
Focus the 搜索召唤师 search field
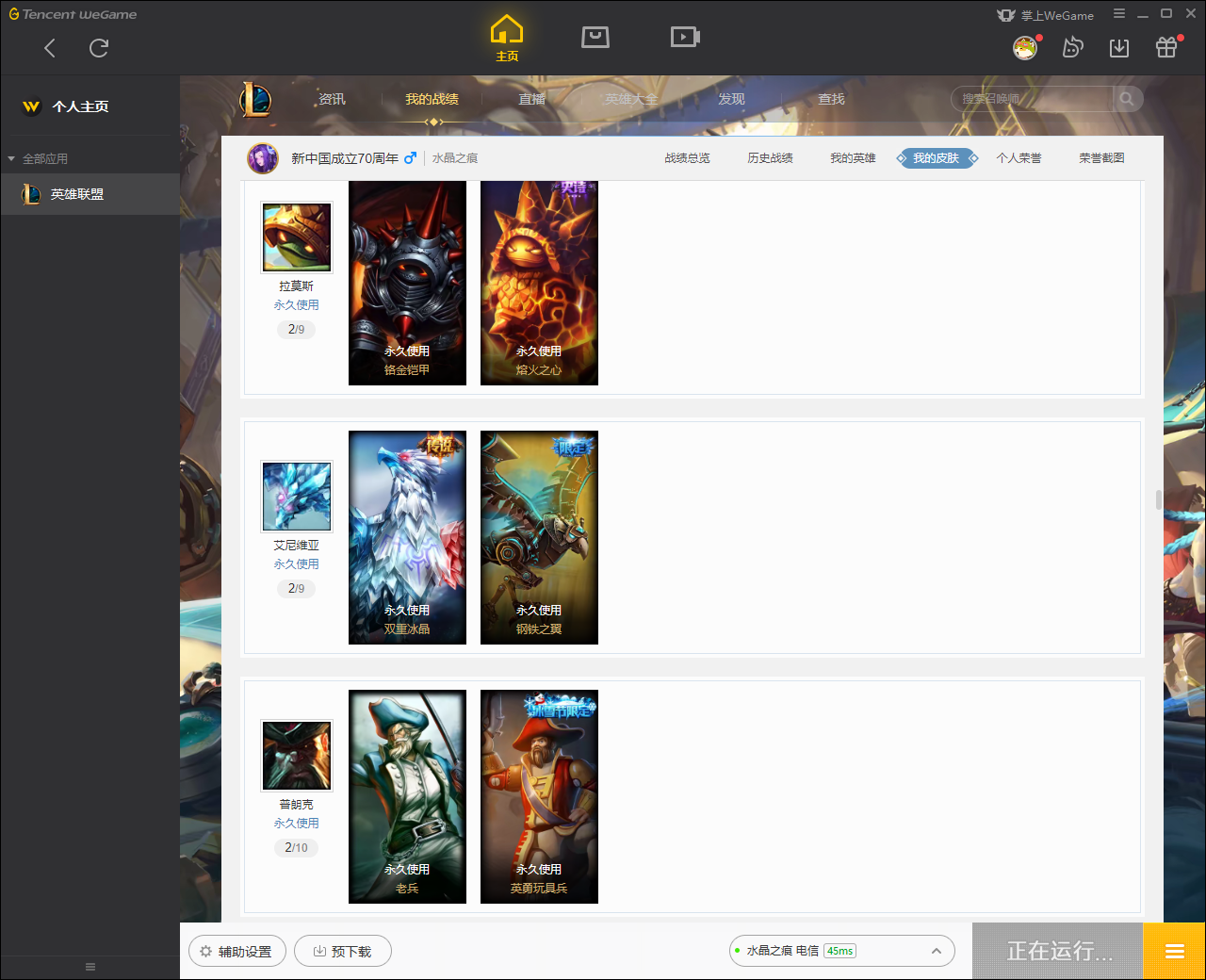pyautogui.click(x=1033, y=99)
